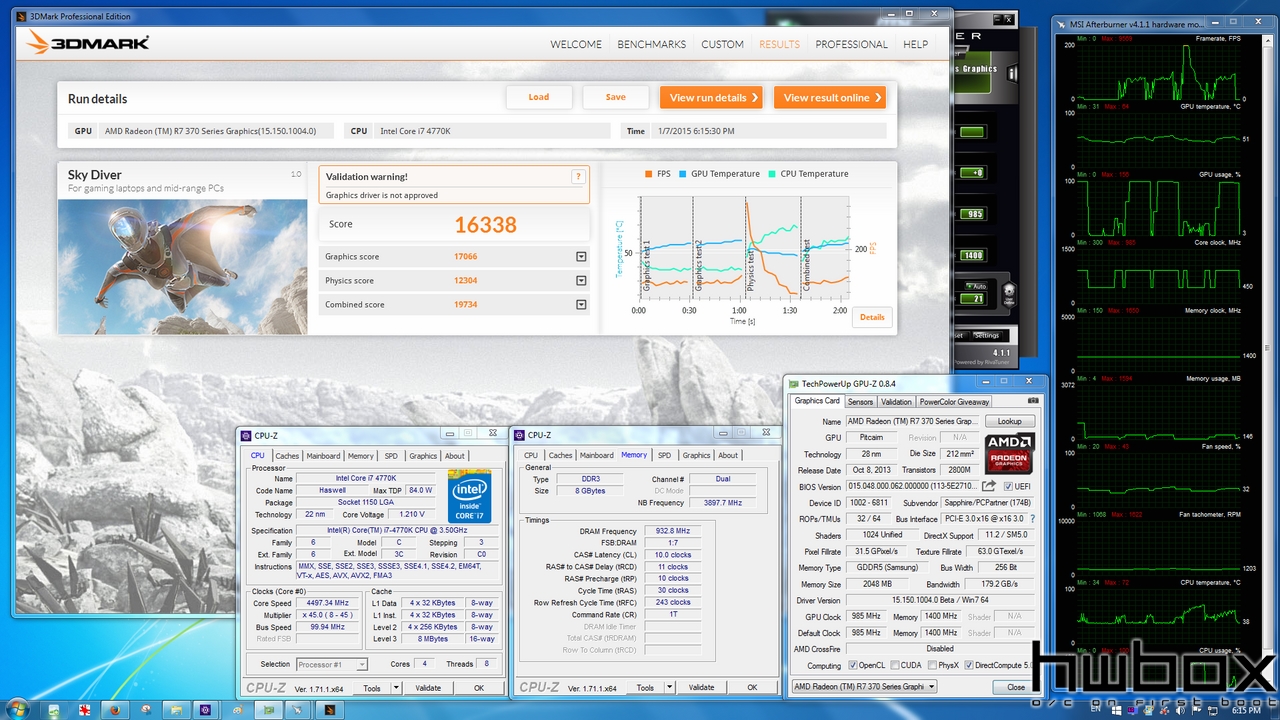Open the Validation tab in GPU-Z

point(896,402)
